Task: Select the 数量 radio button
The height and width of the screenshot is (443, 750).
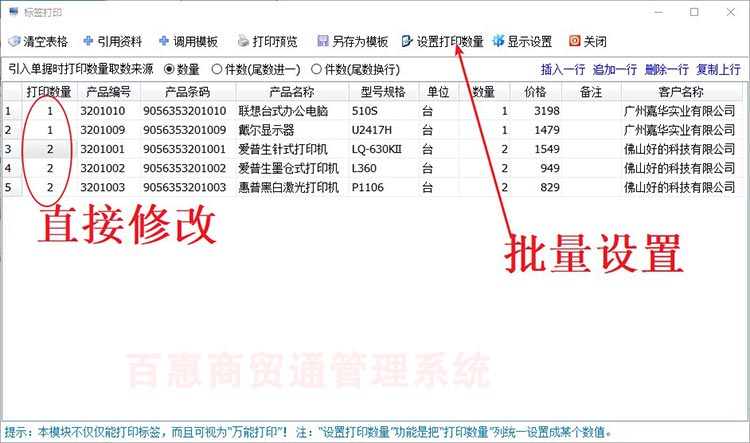Action: click(x=169, y=69)
